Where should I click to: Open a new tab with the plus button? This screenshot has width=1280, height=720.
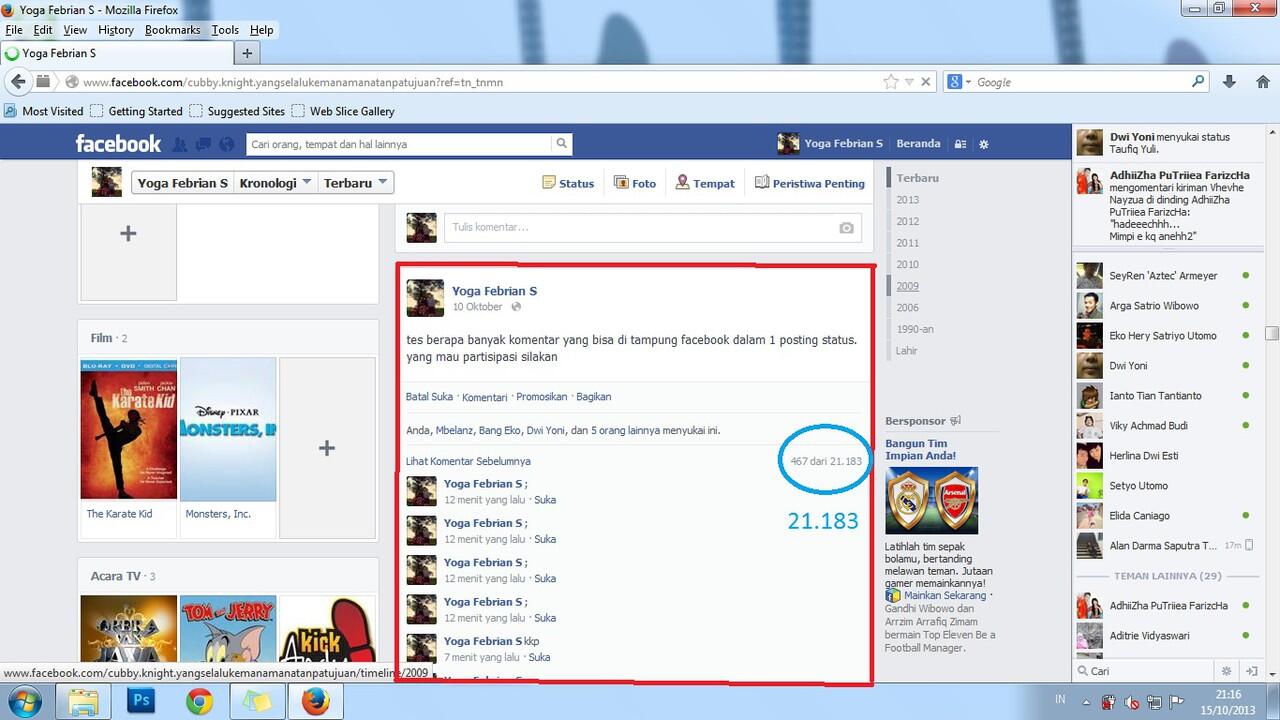(x=248, y=53)
